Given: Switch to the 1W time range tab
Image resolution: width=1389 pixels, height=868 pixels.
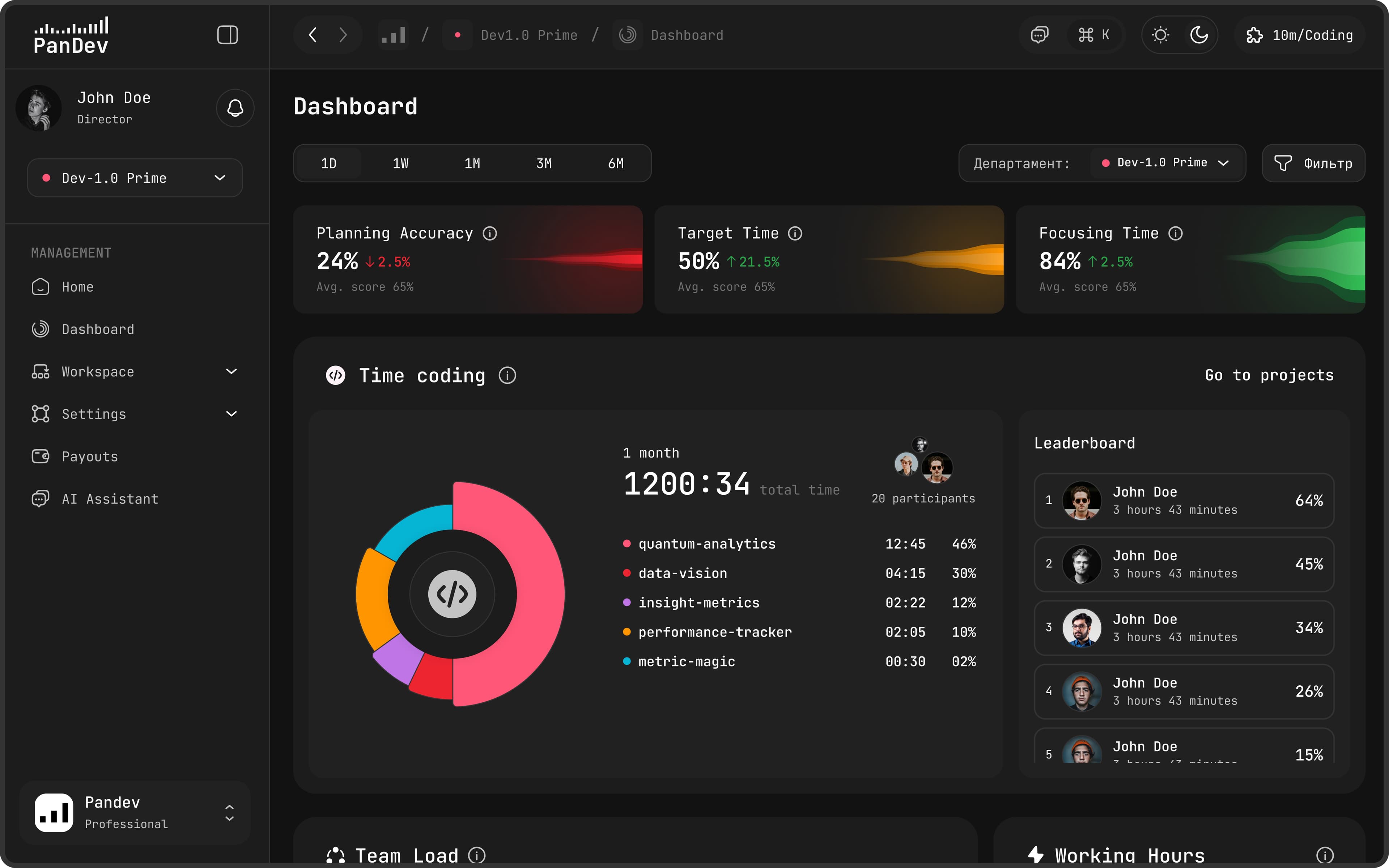Looking at the screenshot, I should click(400, 163).
